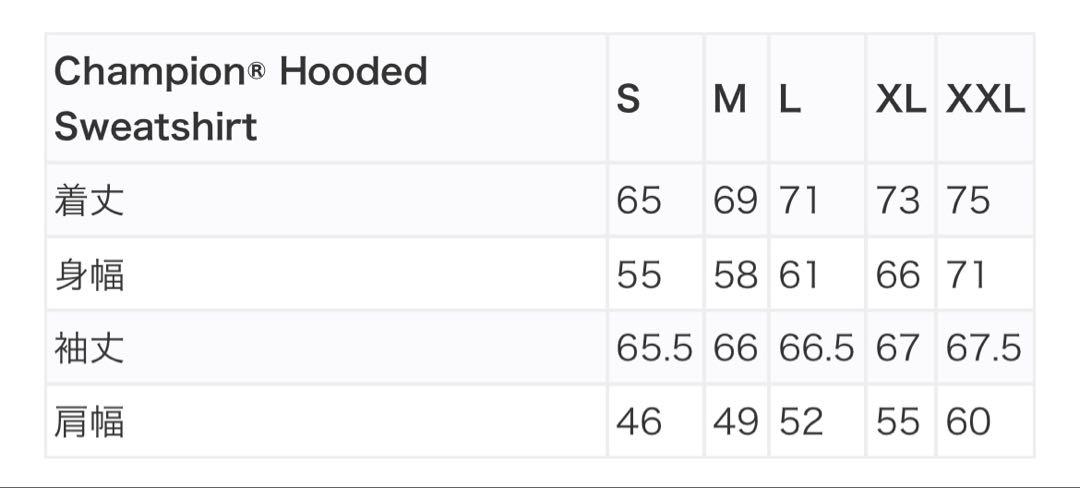The image size is (1080, 488).
Task: Click the 身幅 value 58 for M
Action: (736, 274)
